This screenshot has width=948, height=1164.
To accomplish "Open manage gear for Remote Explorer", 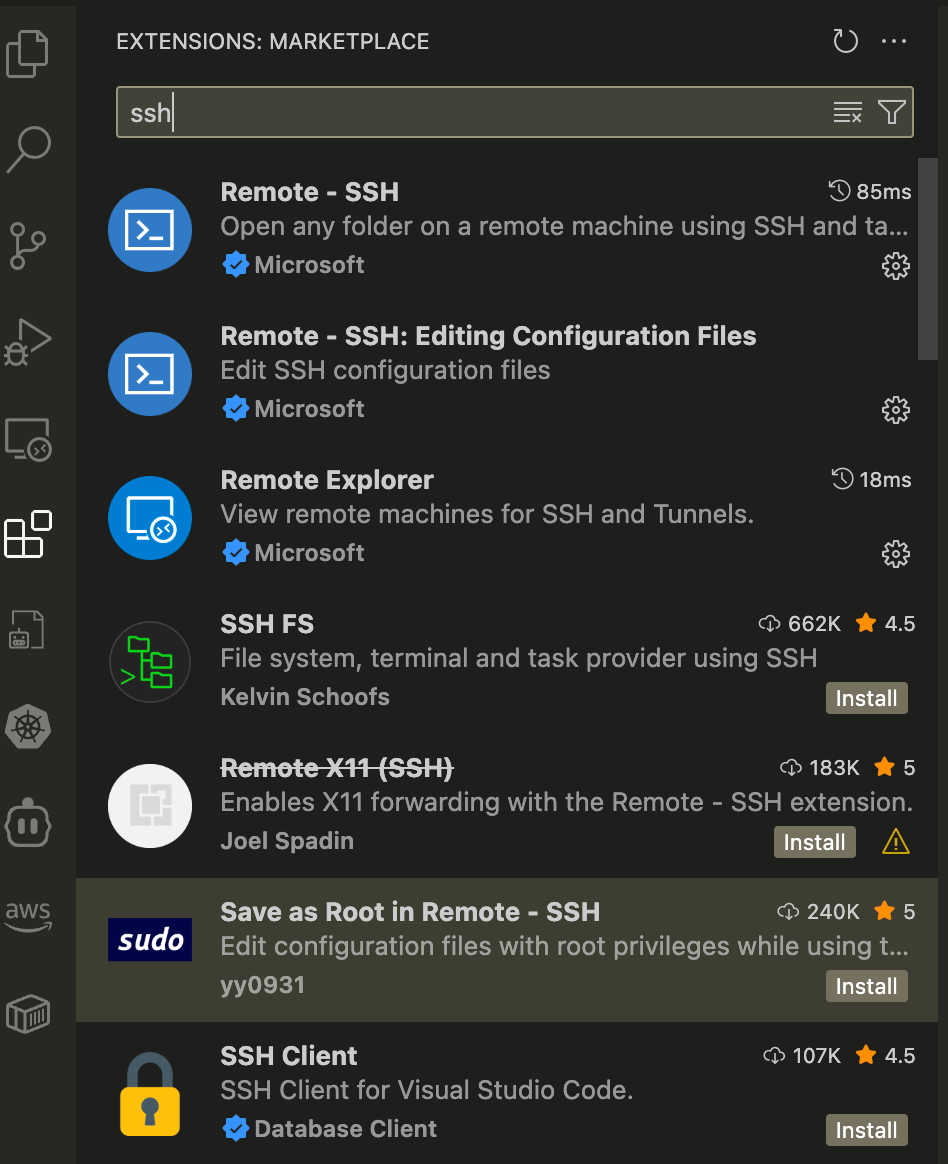I will [895, 554].
